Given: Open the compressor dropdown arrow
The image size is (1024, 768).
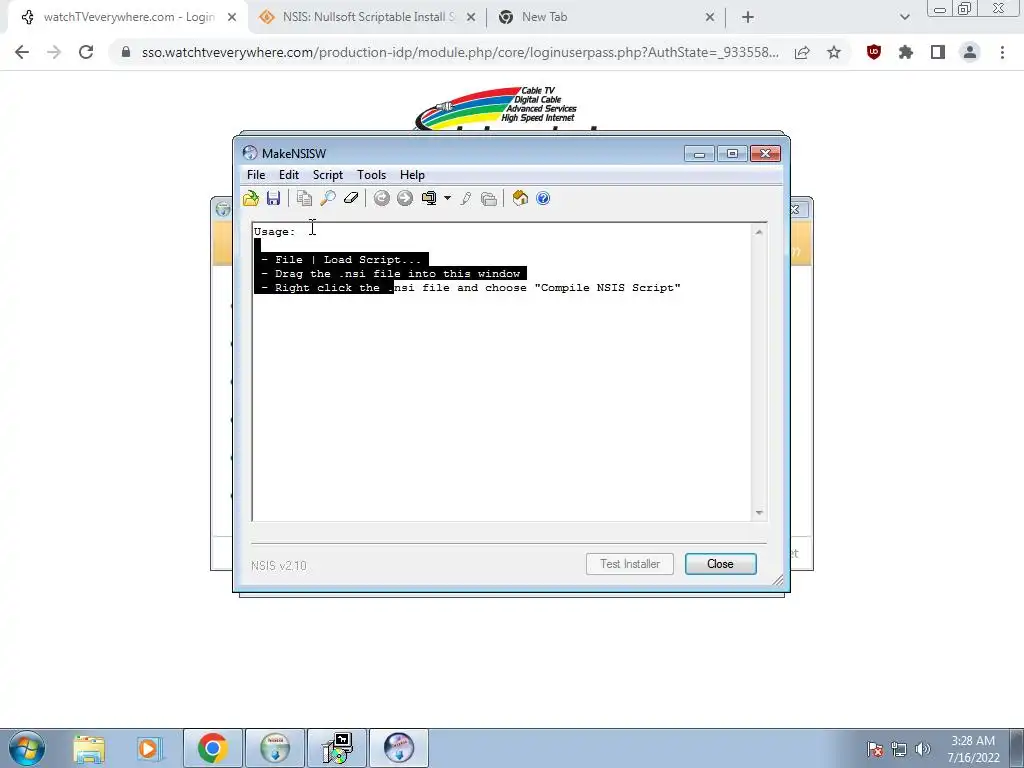Looking at the screenshot, I should [x=447, y=199].
